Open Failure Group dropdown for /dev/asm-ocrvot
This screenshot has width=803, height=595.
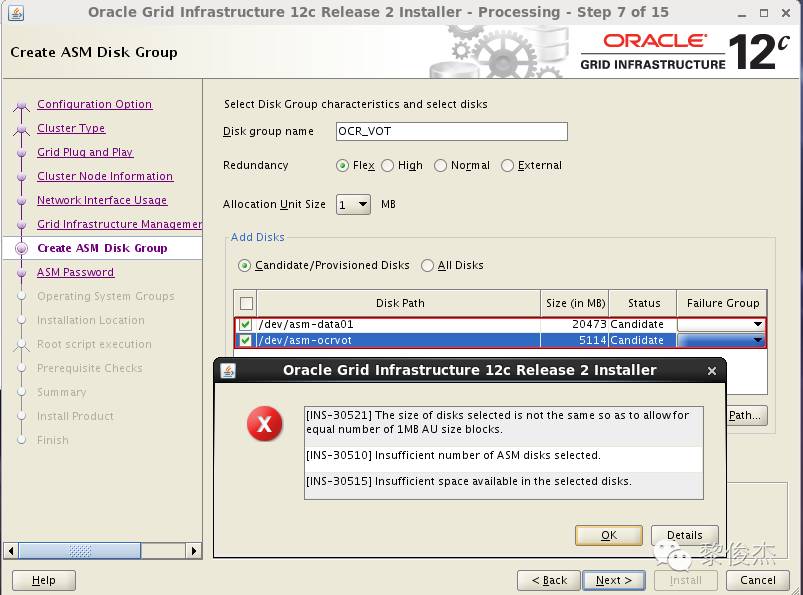click(x=757, y=341)
